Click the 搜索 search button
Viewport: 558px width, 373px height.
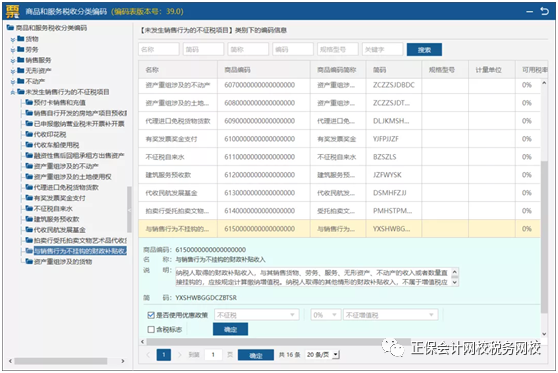pos(424,50)
